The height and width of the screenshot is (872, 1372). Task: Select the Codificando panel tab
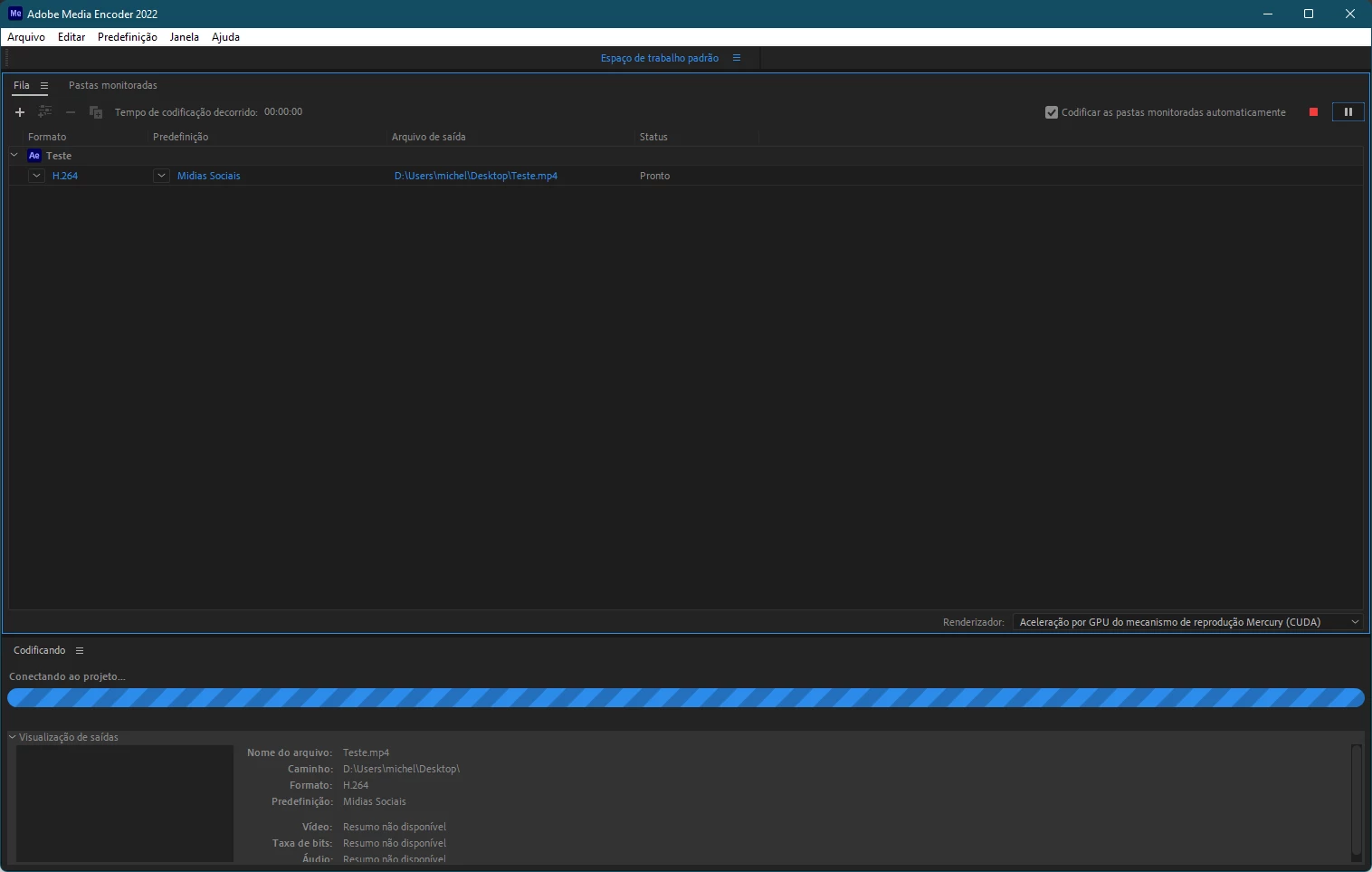point(40,650)
